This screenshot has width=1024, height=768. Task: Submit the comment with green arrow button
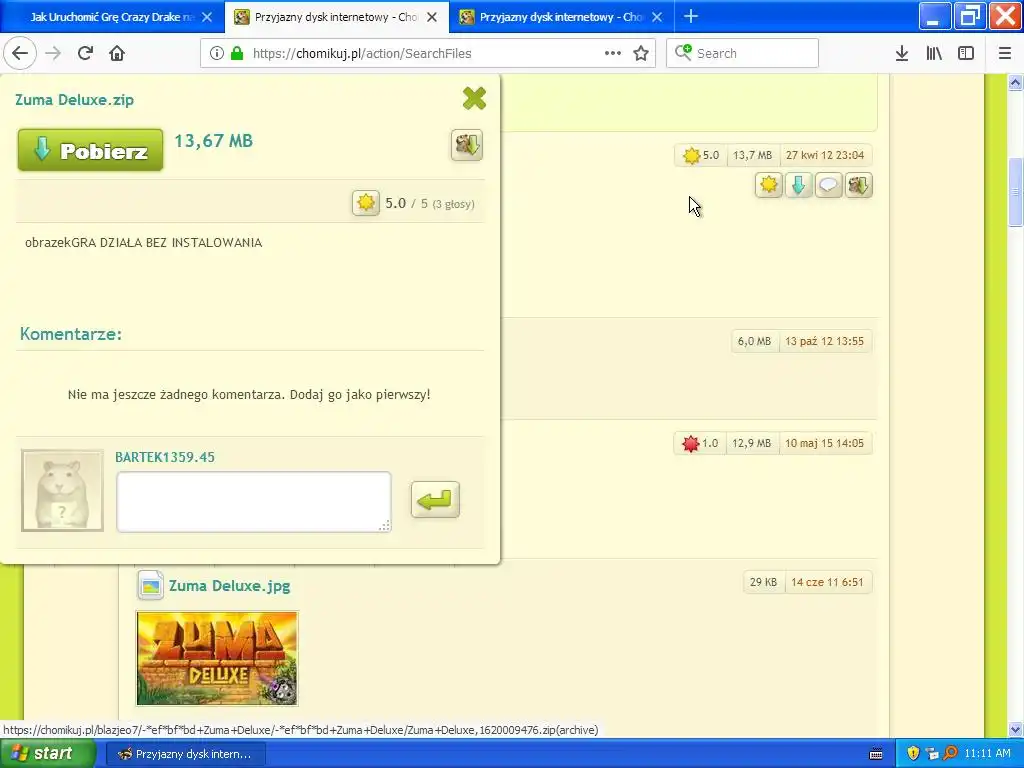click(x=435, y=500)
